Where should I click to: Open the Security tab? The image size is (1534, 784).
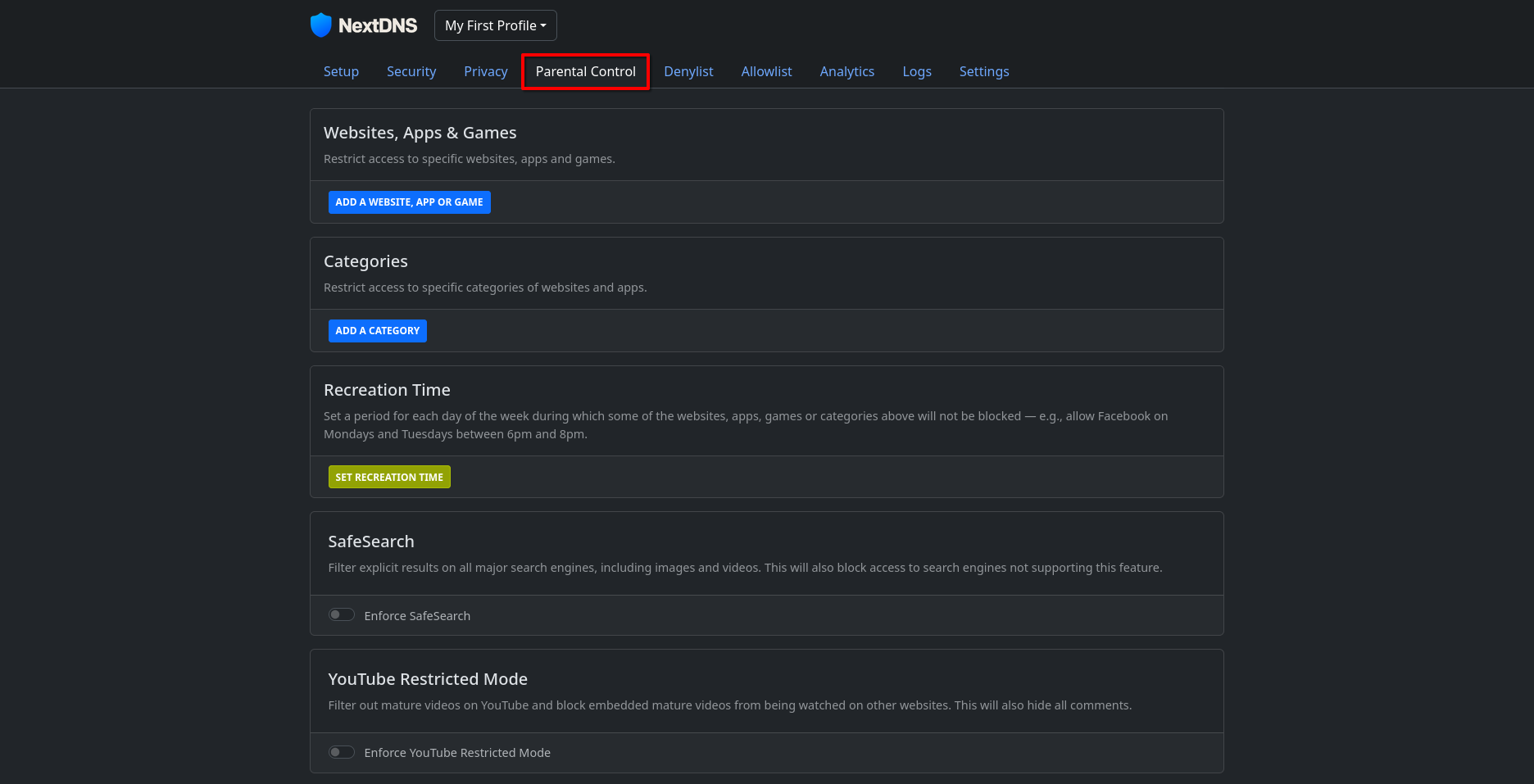pos(411,71)
